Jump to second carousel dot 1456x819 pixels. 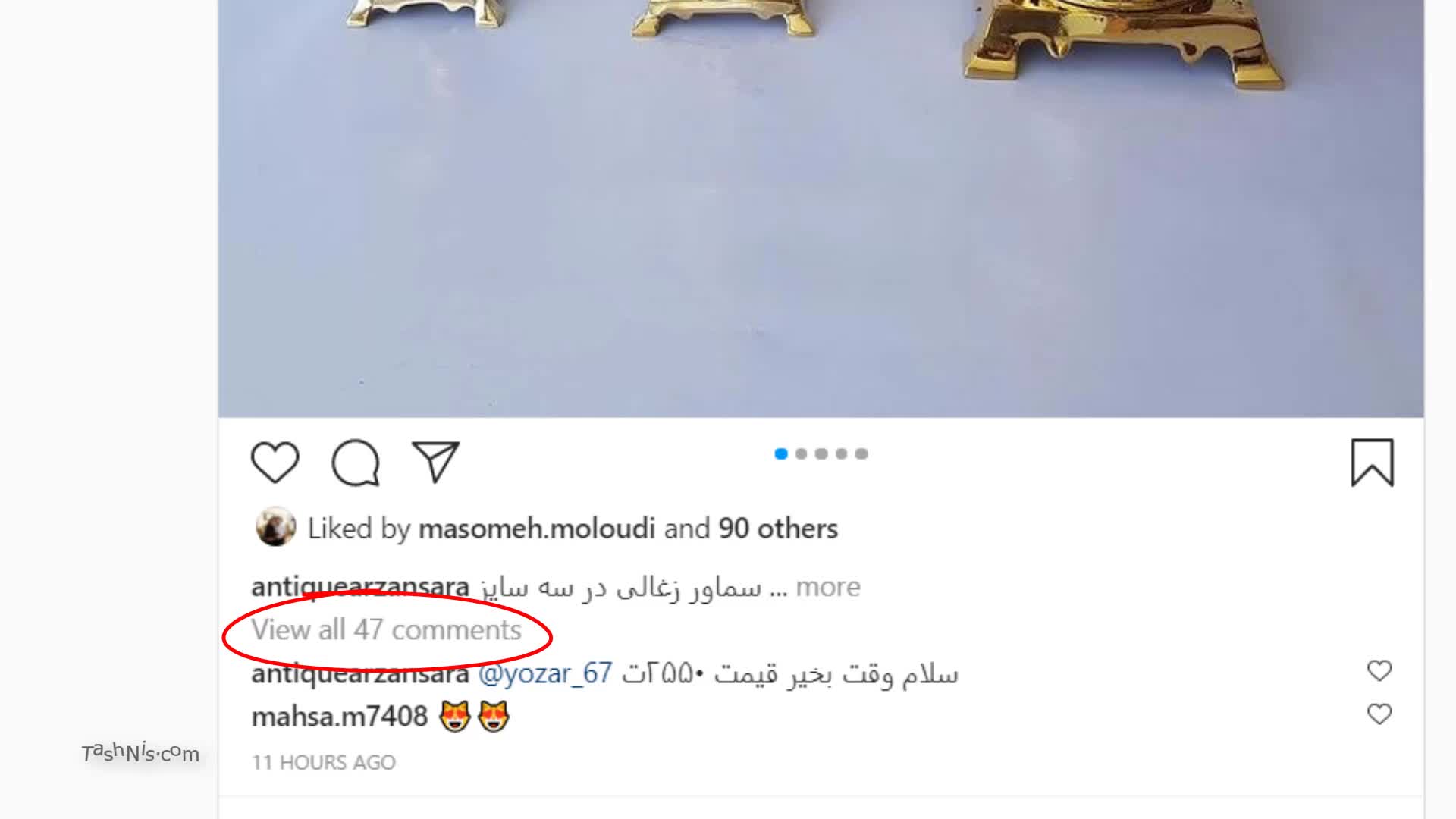801,453
